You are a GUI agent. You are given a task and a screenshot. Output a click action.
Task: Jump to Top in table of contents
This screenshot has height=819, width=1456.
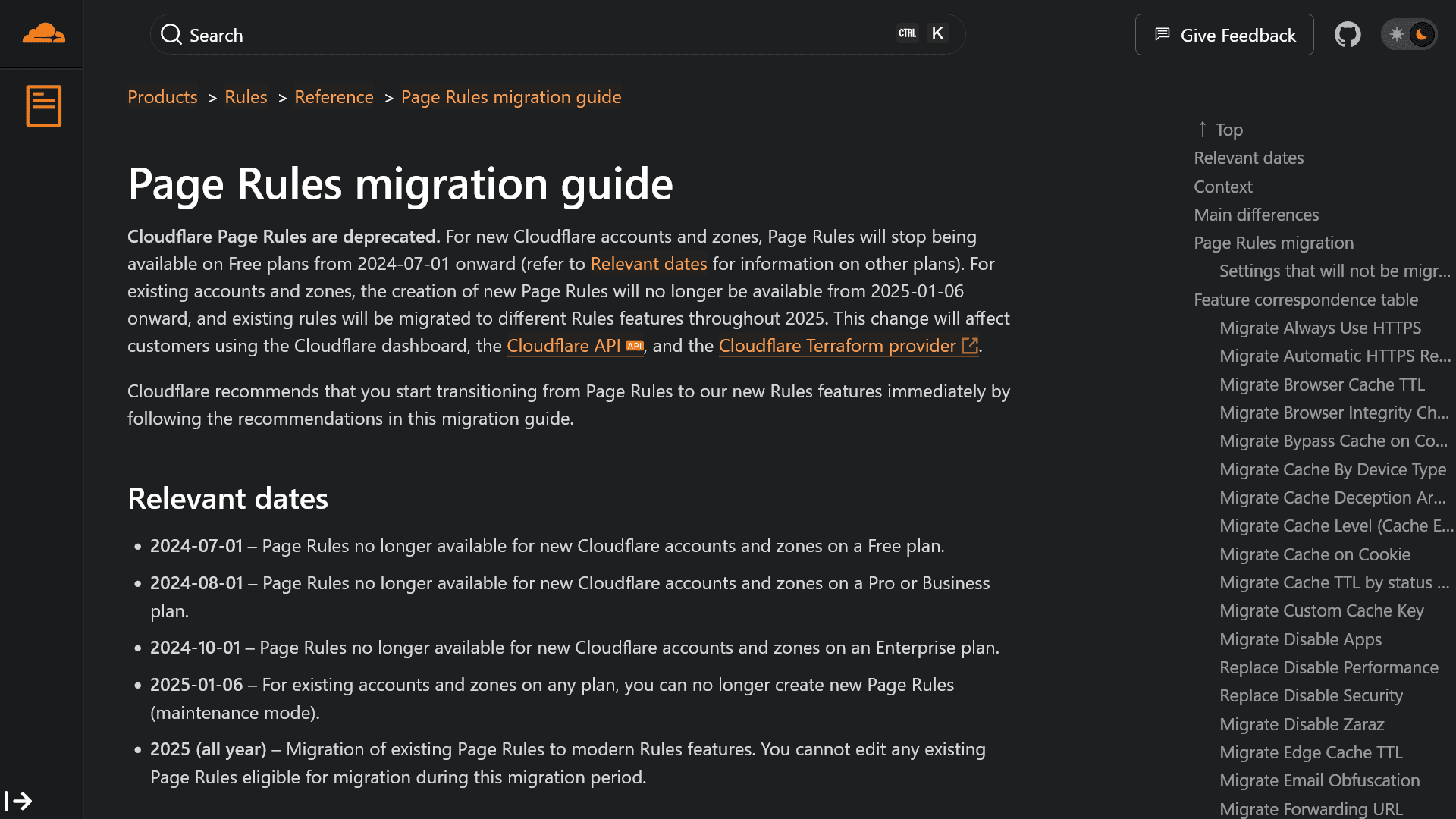1220,130
